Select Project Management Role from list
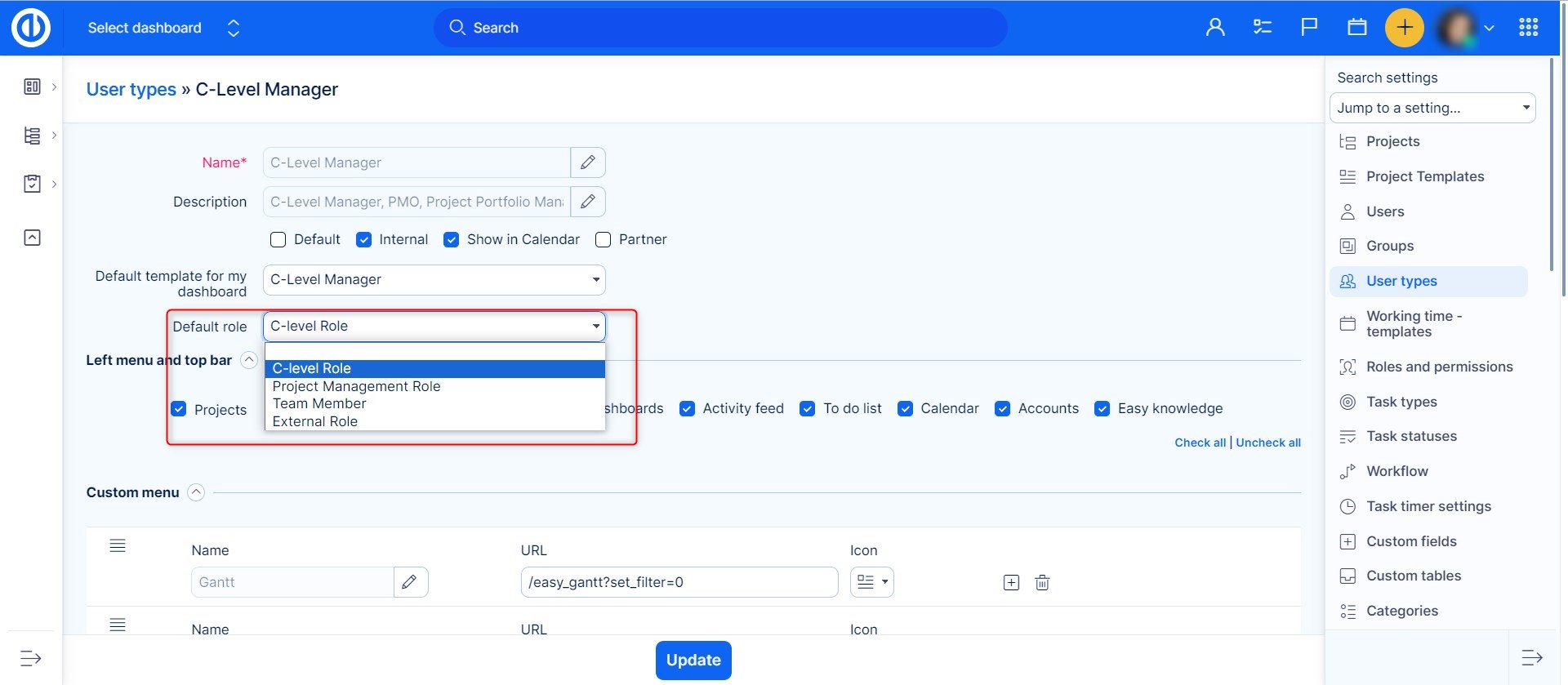 356,386
